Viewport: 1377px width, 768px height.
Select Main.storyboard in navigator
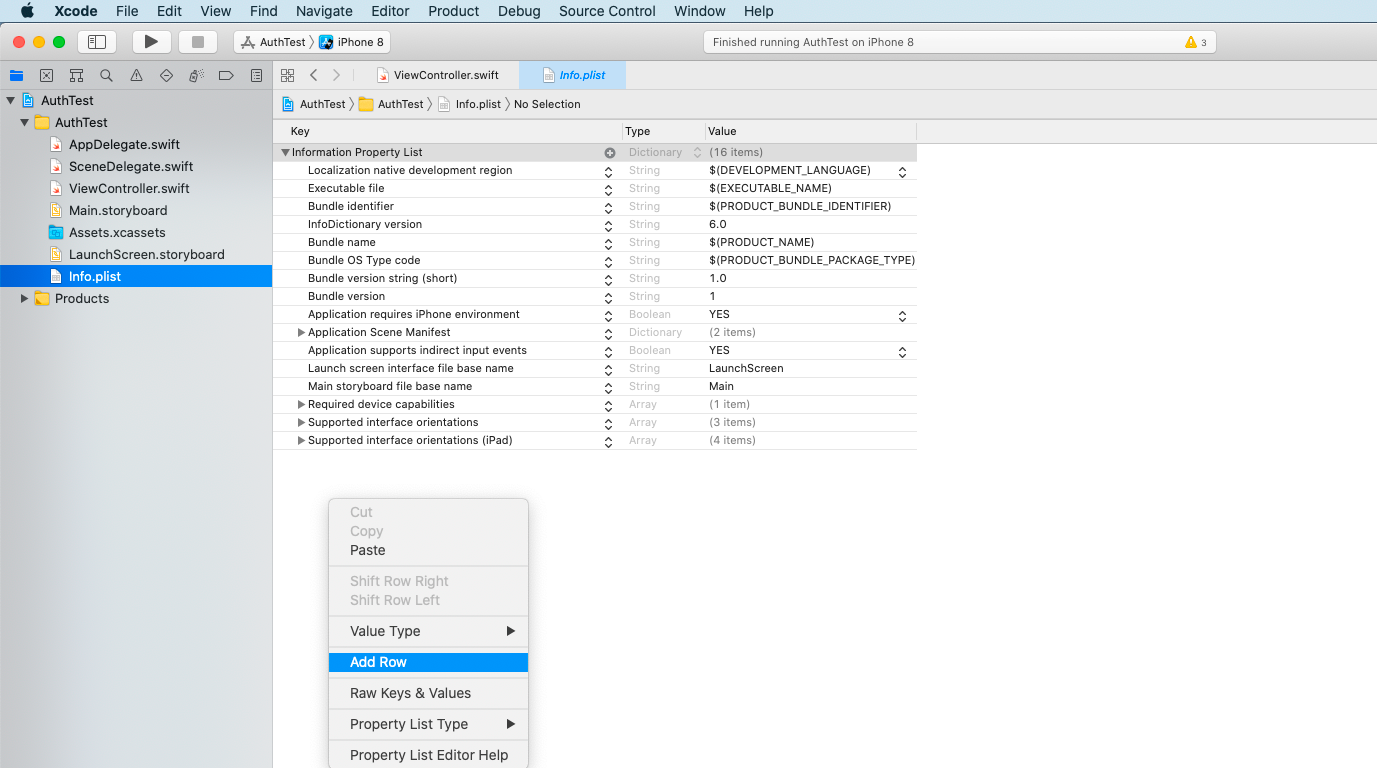click(x=118, y=210)
